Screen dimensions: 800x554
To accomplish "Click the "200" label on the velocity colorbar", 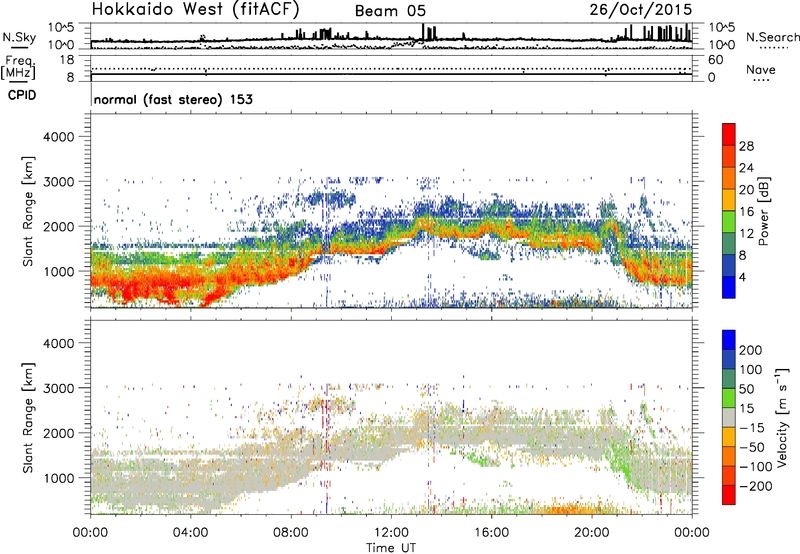I will [x=750, y=350].
